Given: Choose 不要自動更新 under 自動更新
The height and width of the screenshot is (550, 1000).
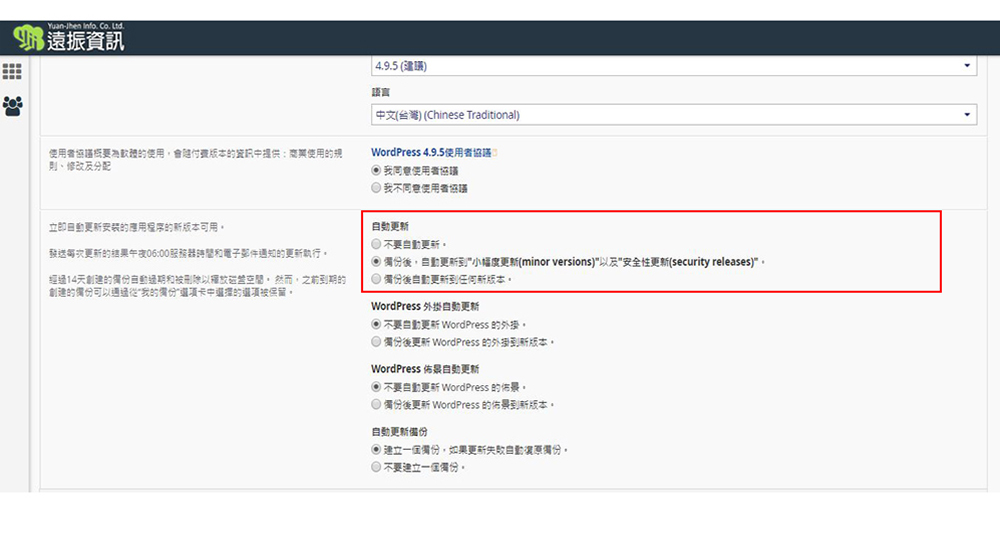Looking at the screenshot, I should point(376,243).
